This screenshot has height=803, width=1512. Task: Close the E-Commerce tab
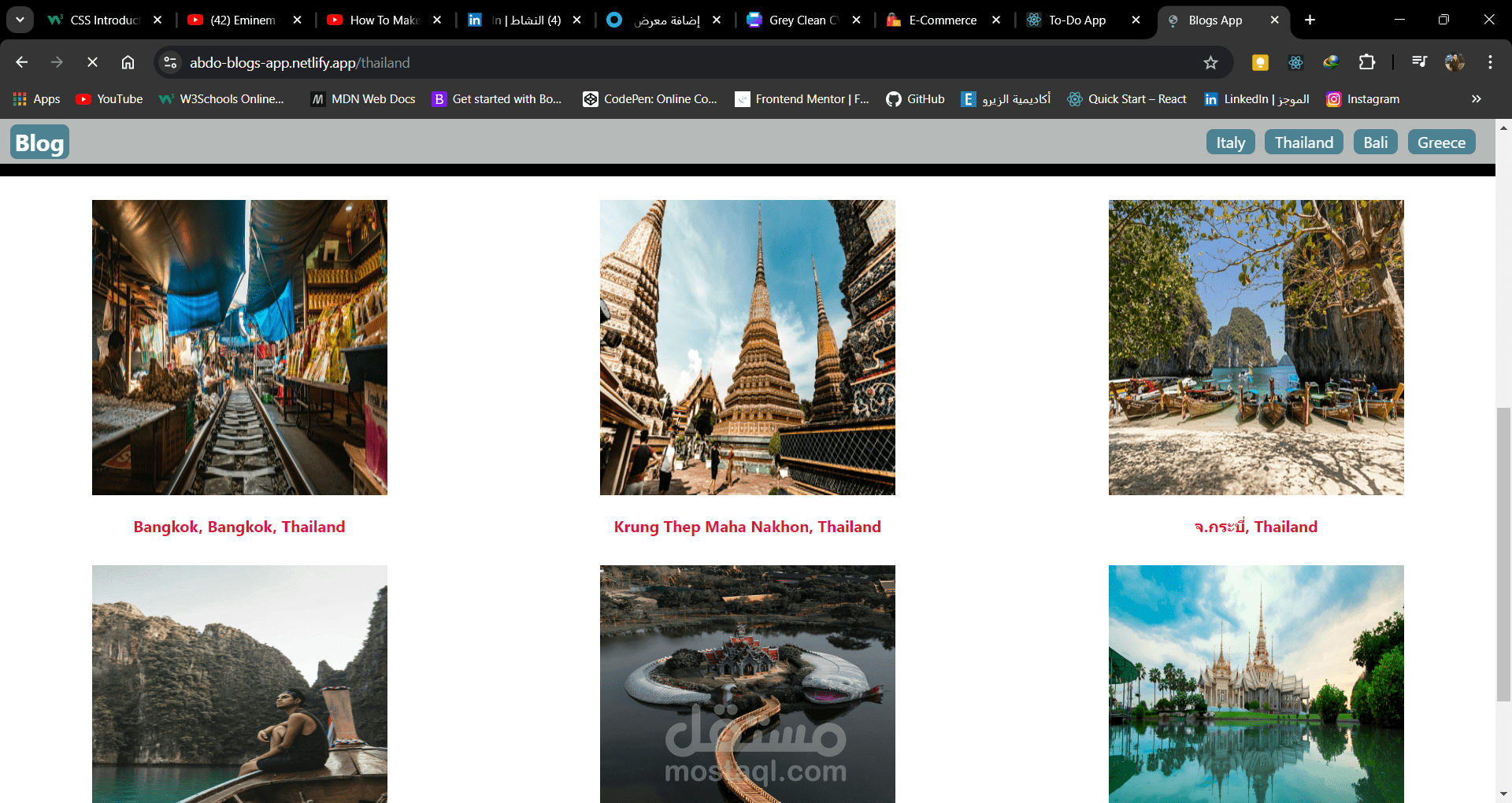[996, 20]
